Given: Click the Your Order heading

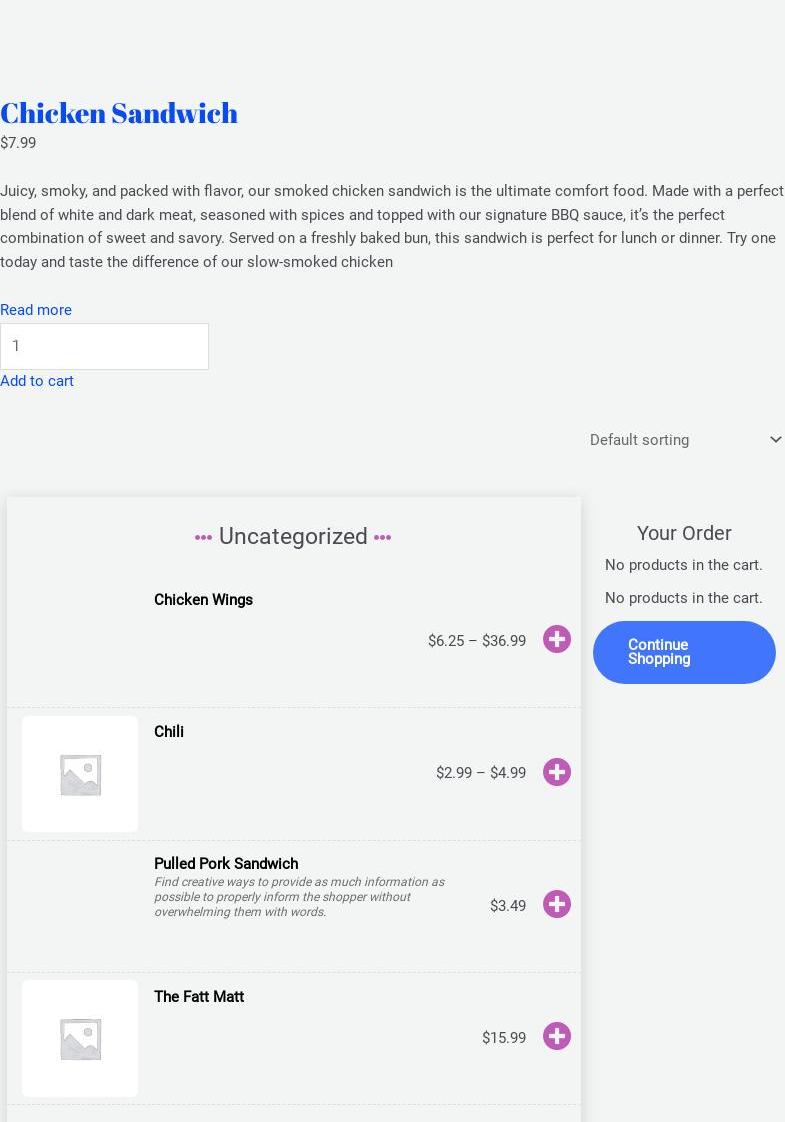Looking at the screenshot, I should 684,533.
